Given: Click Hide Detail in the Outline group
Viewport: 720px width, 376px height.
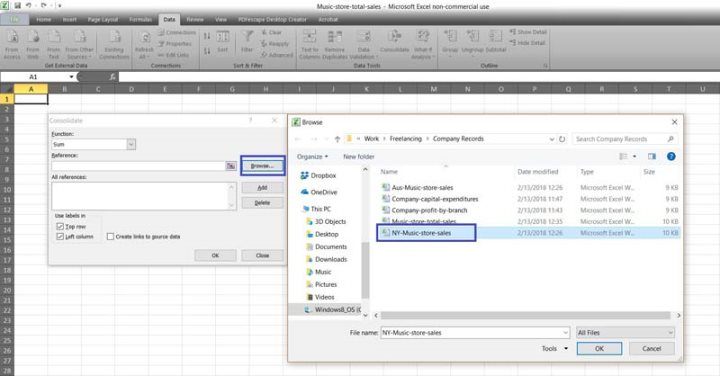Looking at the screenshot, I should coord(527,43).
